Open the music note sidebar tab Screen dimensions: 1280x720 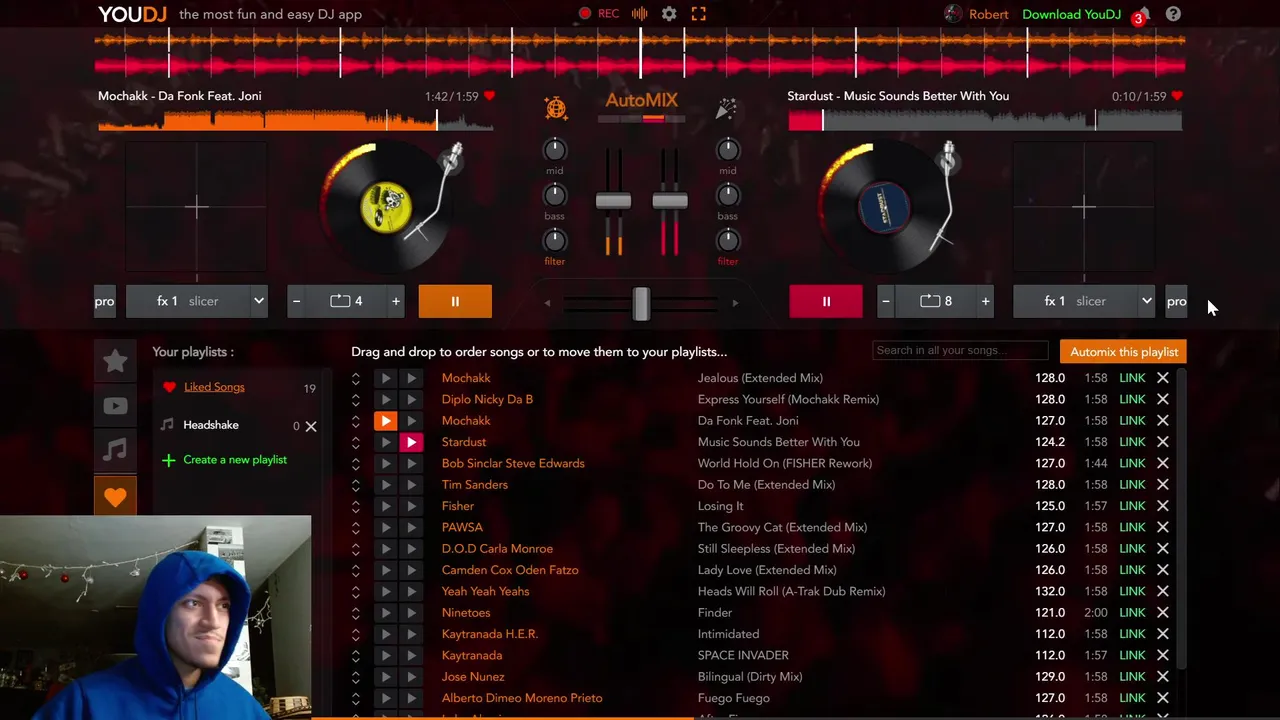(115, 450)
